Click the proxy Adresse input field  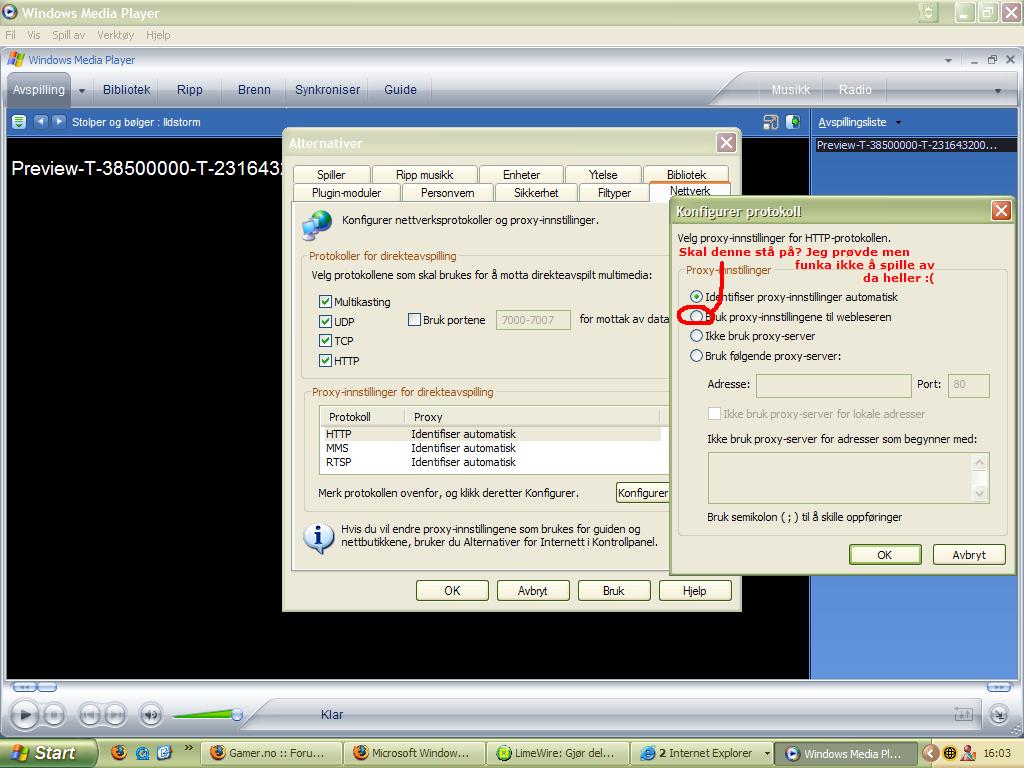[833, 385]
